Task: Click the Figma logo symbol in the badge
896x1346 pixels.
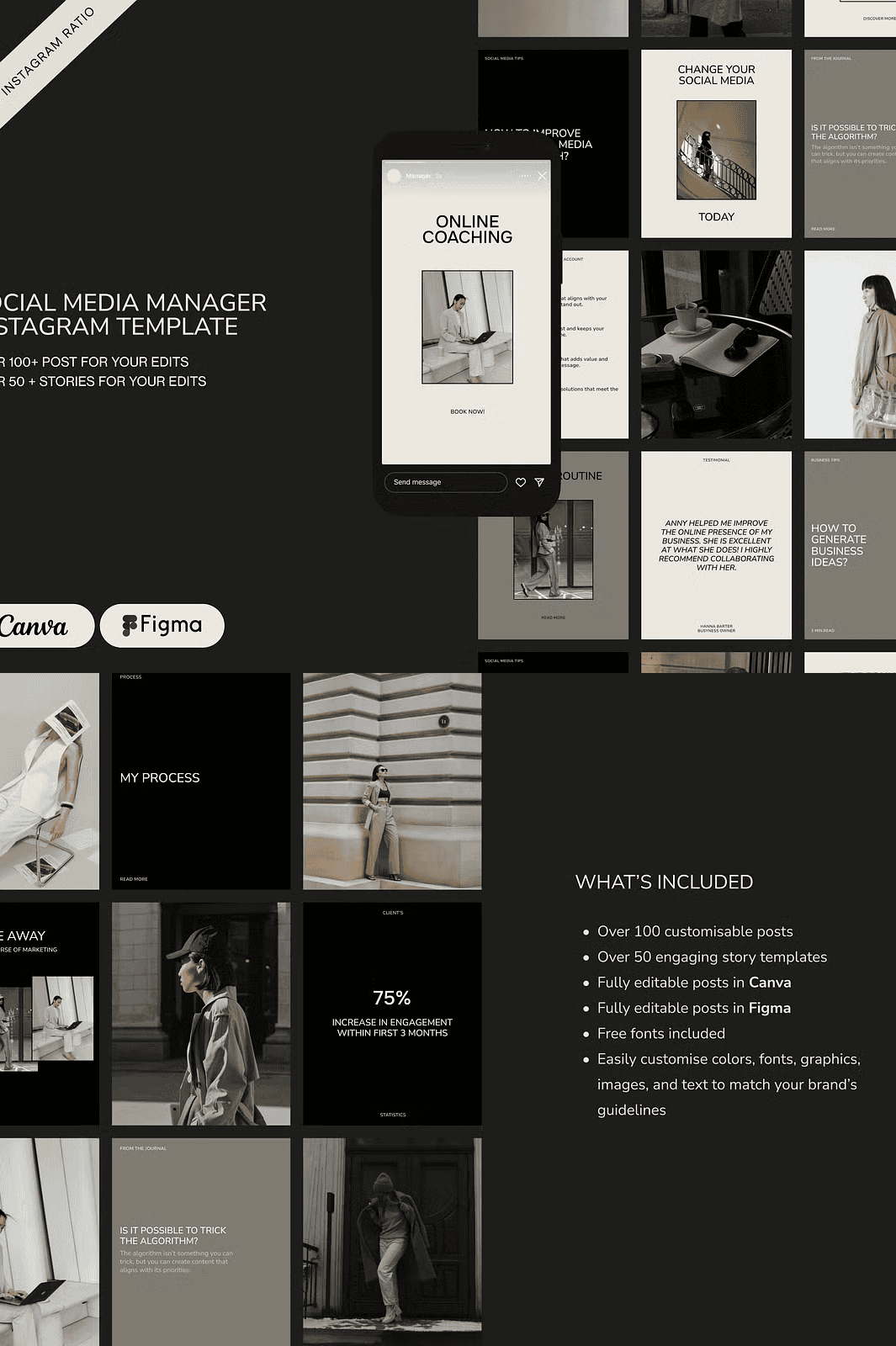Action: [130, 625]
